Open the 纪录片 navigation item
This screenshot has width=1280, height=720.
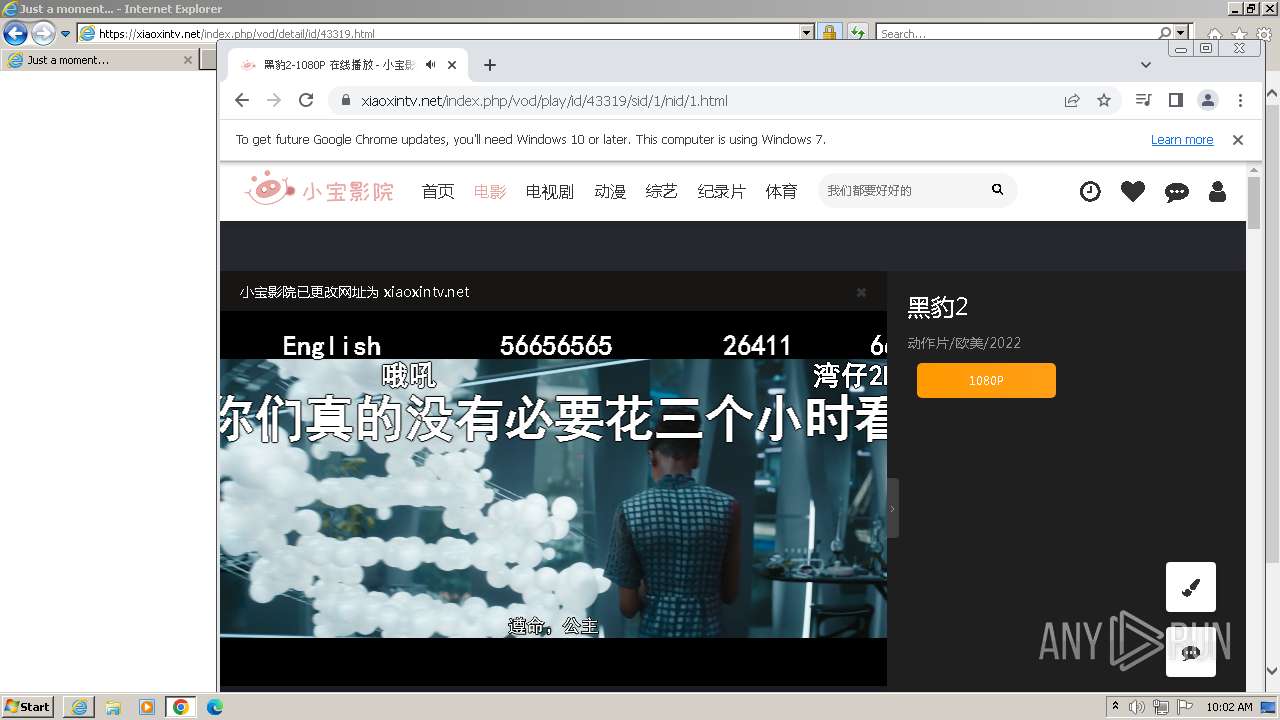722,191
